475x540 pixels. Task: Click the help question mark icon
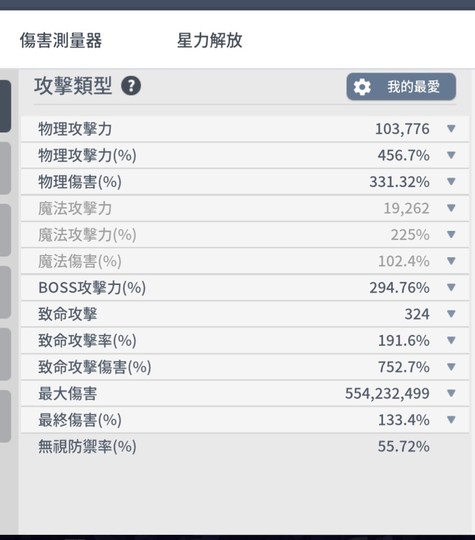pos(131,86)
